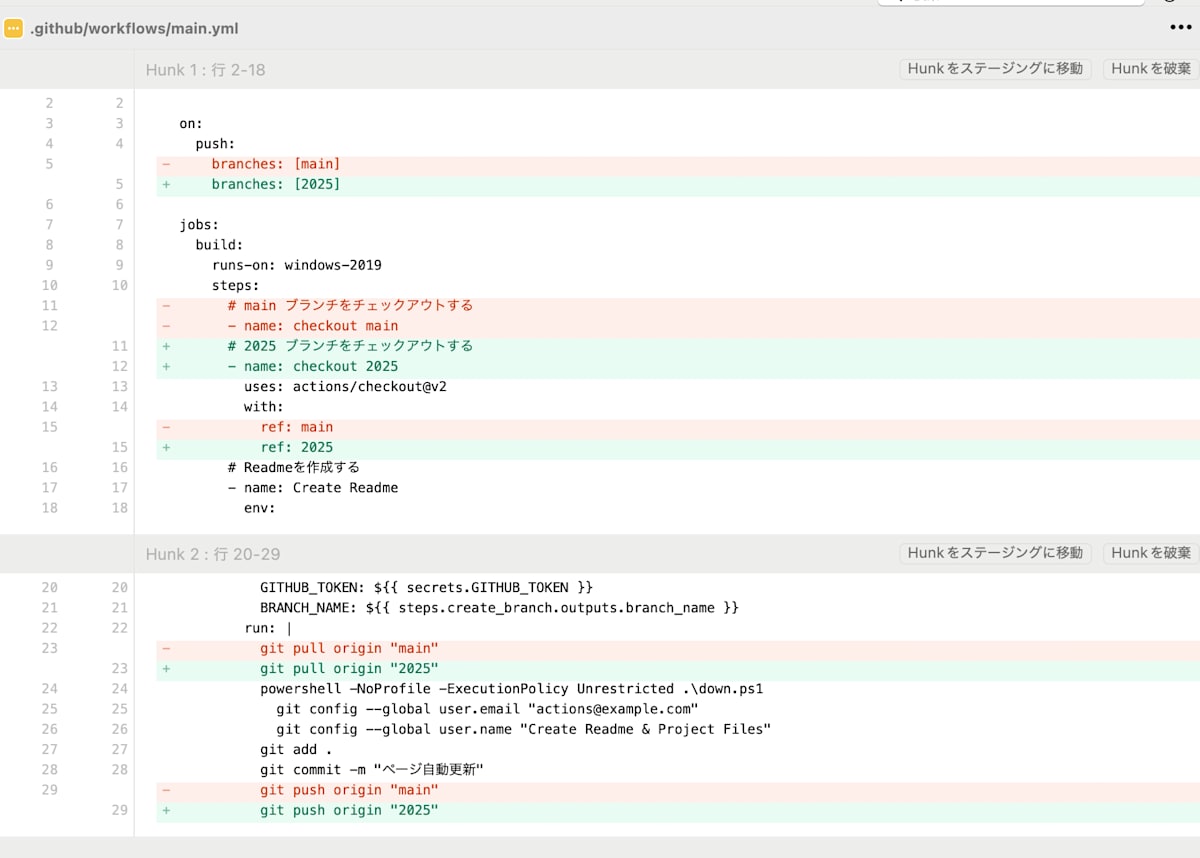The image size is (1200, 858).
Task: Select the .github/workflows/main.yml file header
Action: (x=134, y=29)
